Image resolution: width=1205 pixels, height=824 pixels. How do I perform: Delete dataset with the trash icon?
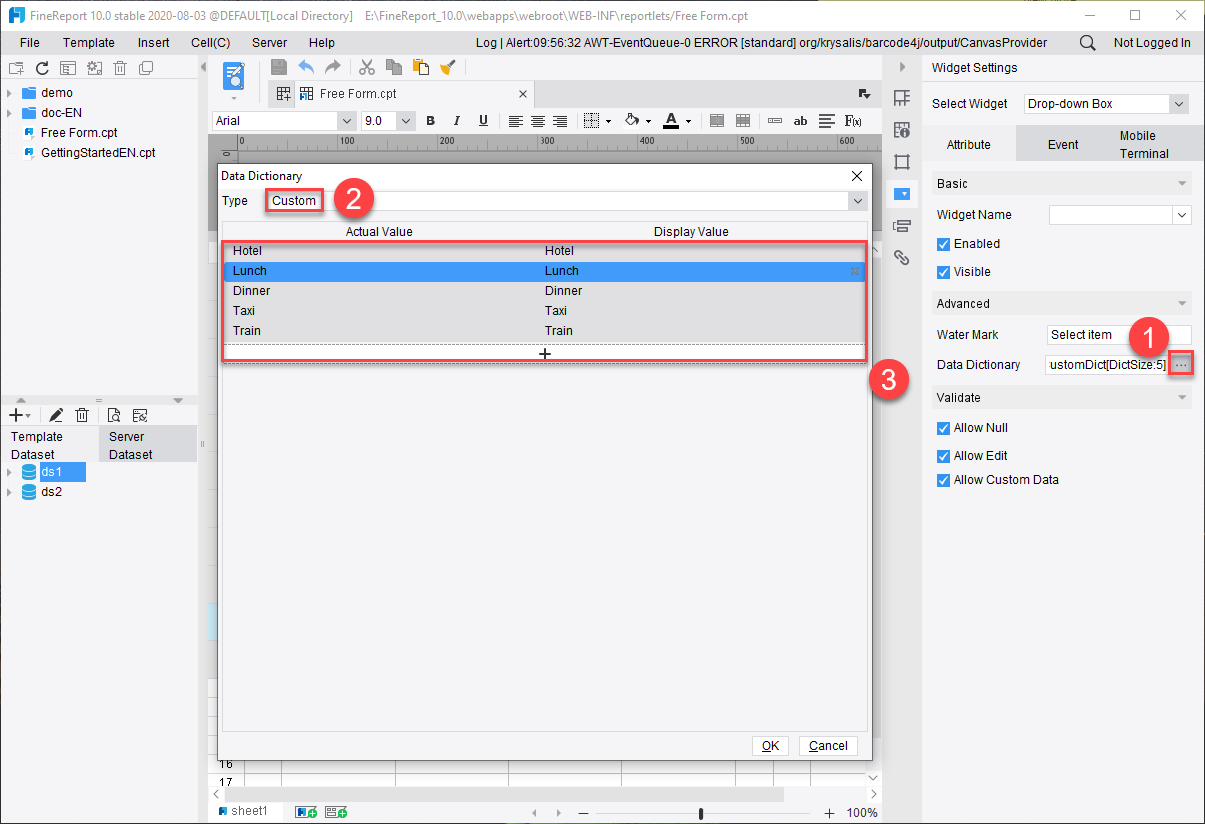click(83, 415)
